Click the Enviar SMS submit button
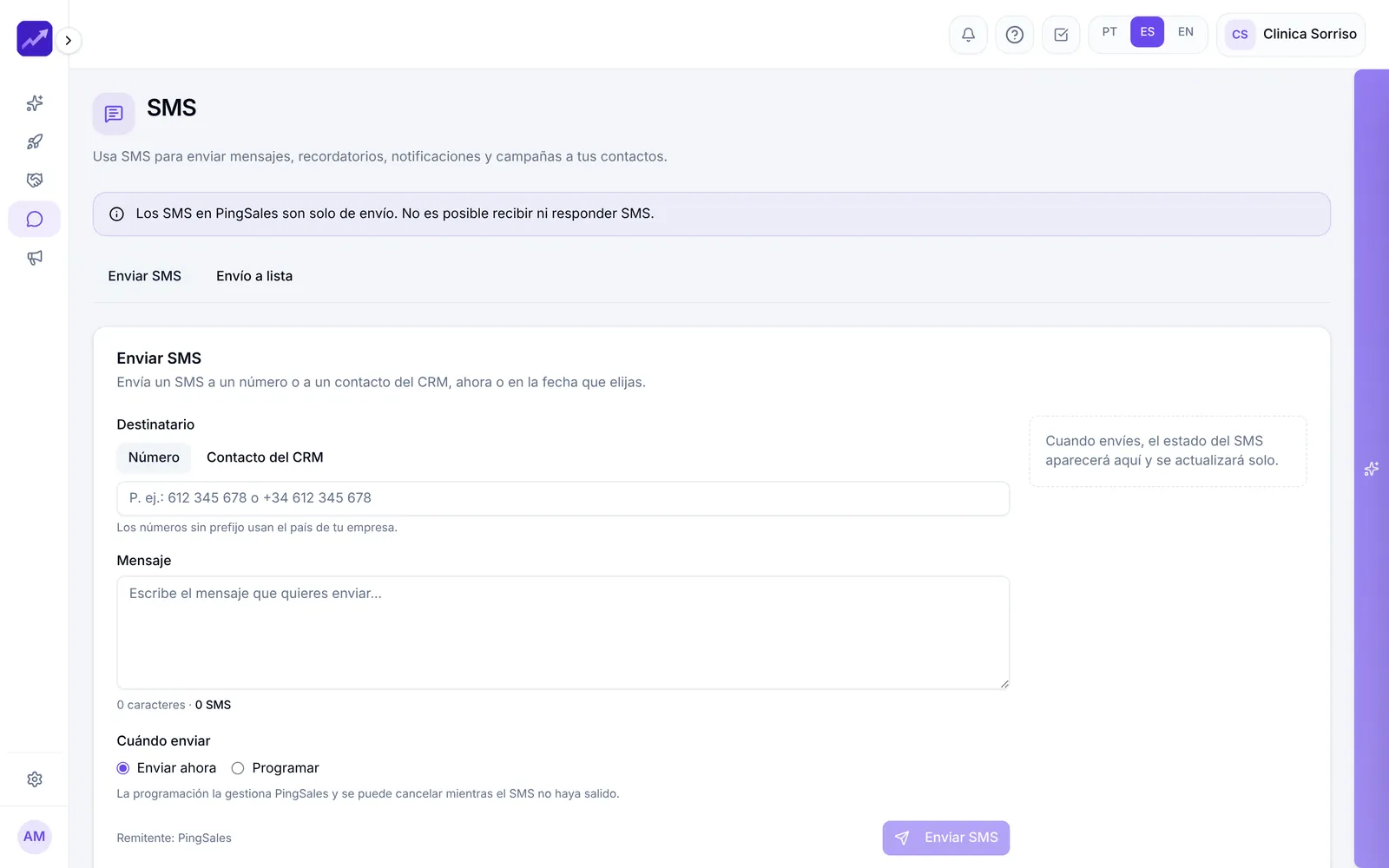The width and height of the screenshot is (1389, 868). (x=946, y=838)
